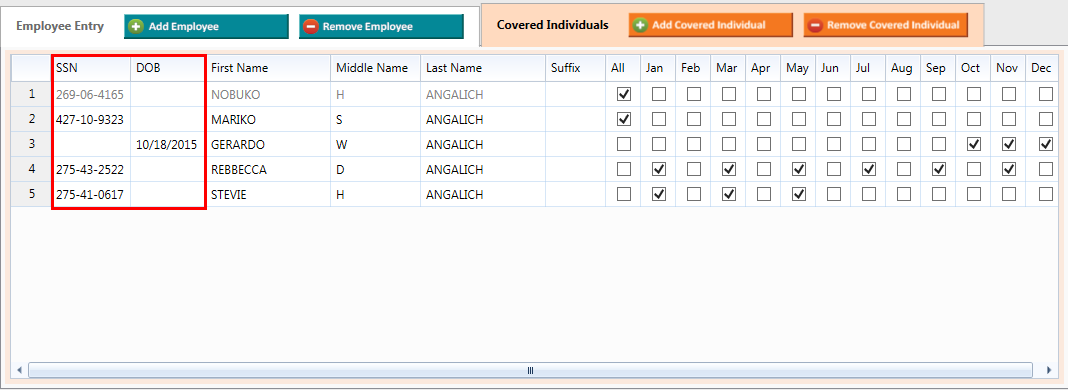Click the SSN cell 275-41-0617

[91, 195]
